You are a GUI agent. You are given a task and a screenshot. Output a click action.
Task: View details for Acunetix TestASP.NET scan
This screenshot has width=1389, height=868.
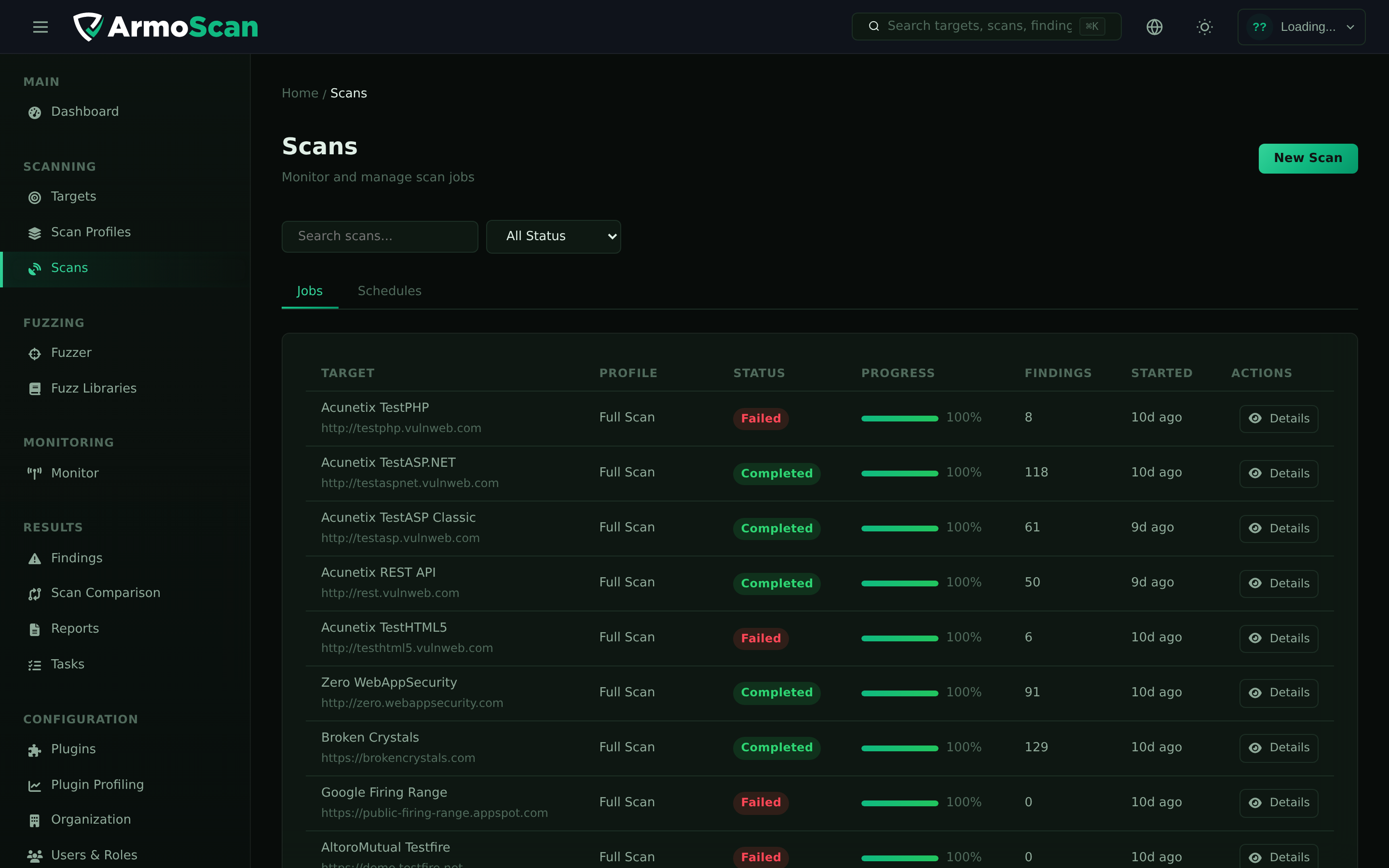[1278, 474]
